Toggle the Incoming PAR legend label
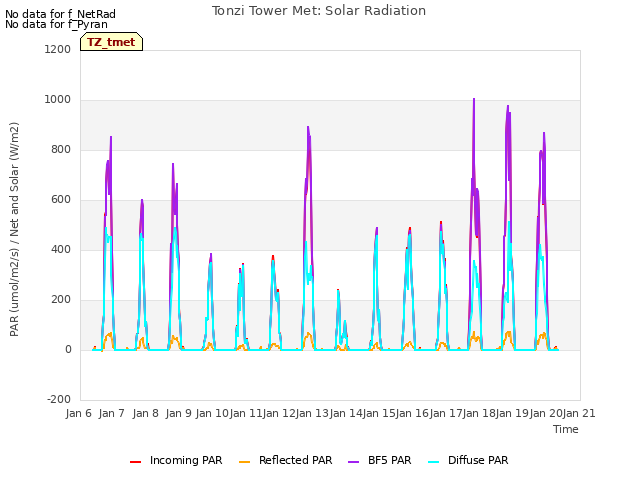Viewport: 640px width, 480px height. (186, 460)
